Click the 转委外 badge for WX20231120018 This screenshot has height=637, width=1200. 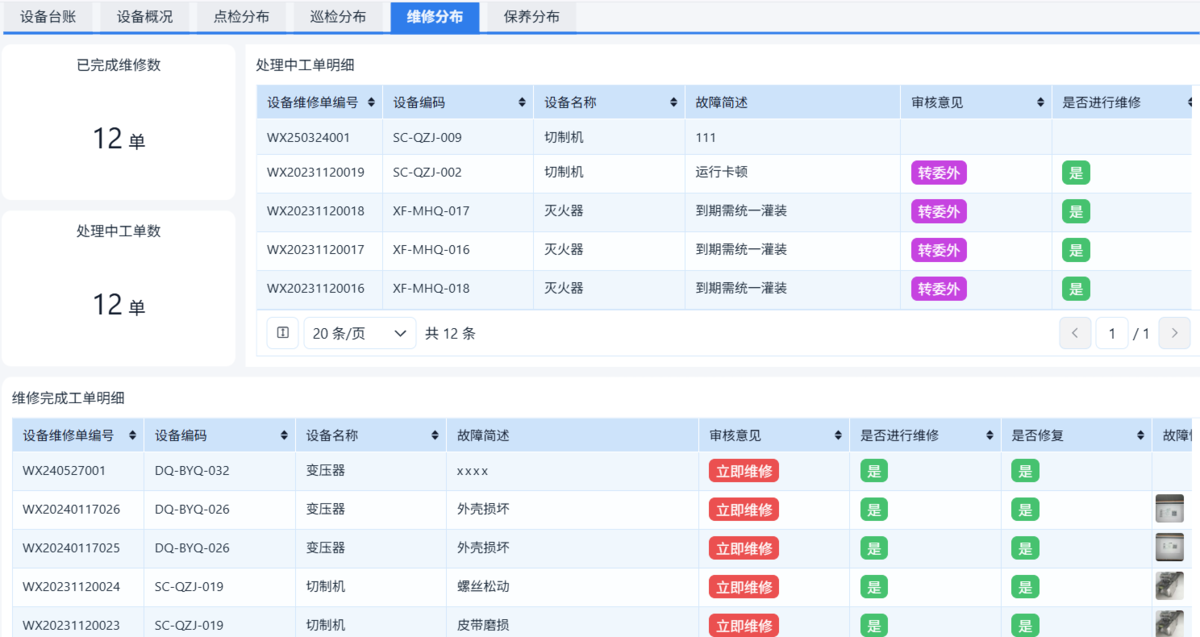coord(938,211)
